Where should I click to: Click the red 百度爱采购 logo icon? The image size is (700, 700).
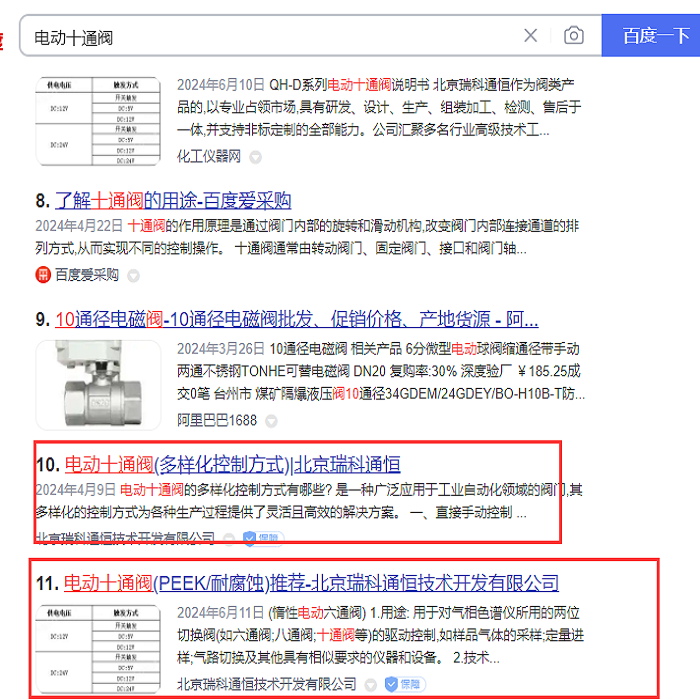43,275
